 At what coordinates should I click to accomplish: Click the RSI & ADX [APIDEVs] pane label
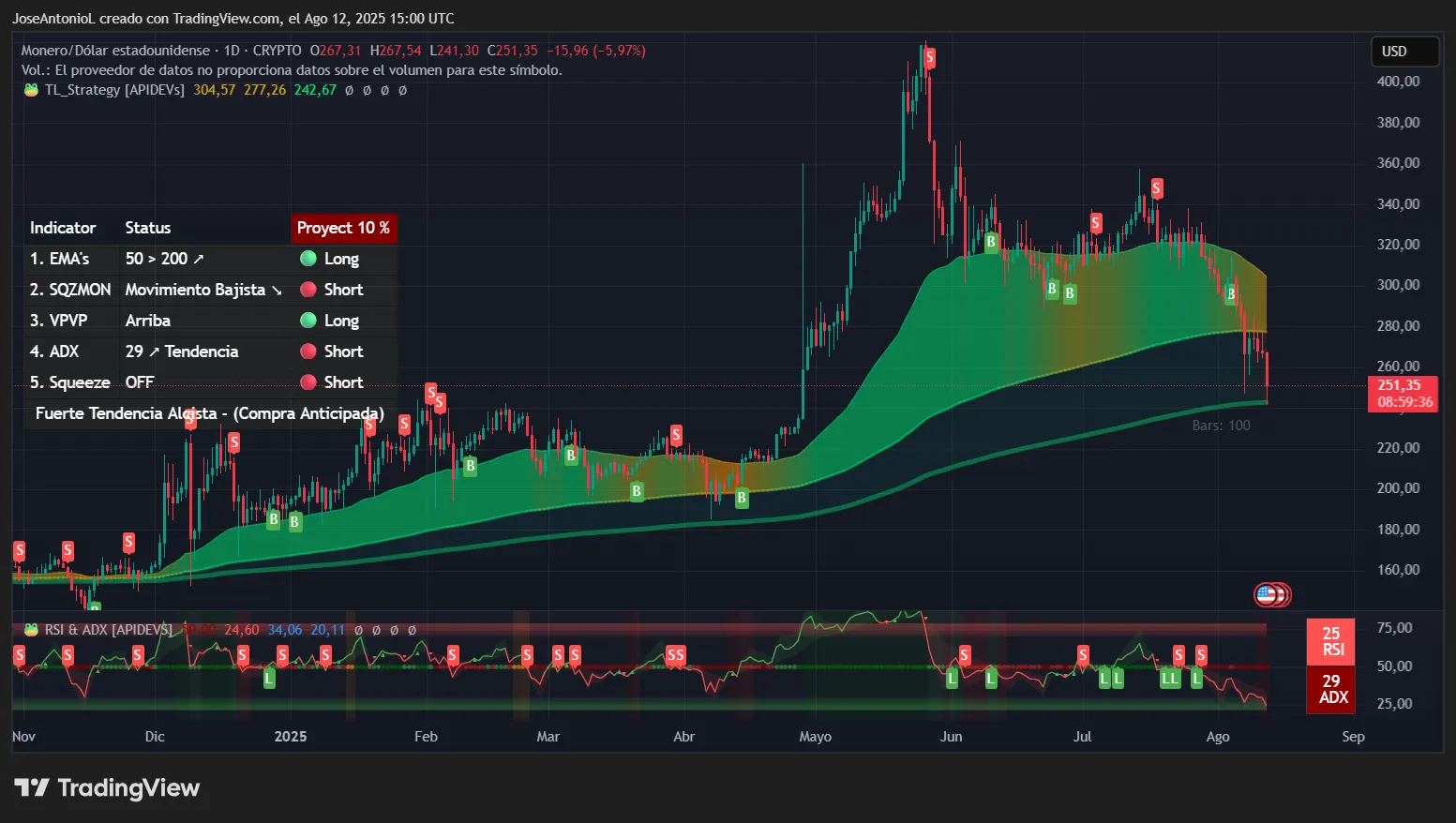108,630
